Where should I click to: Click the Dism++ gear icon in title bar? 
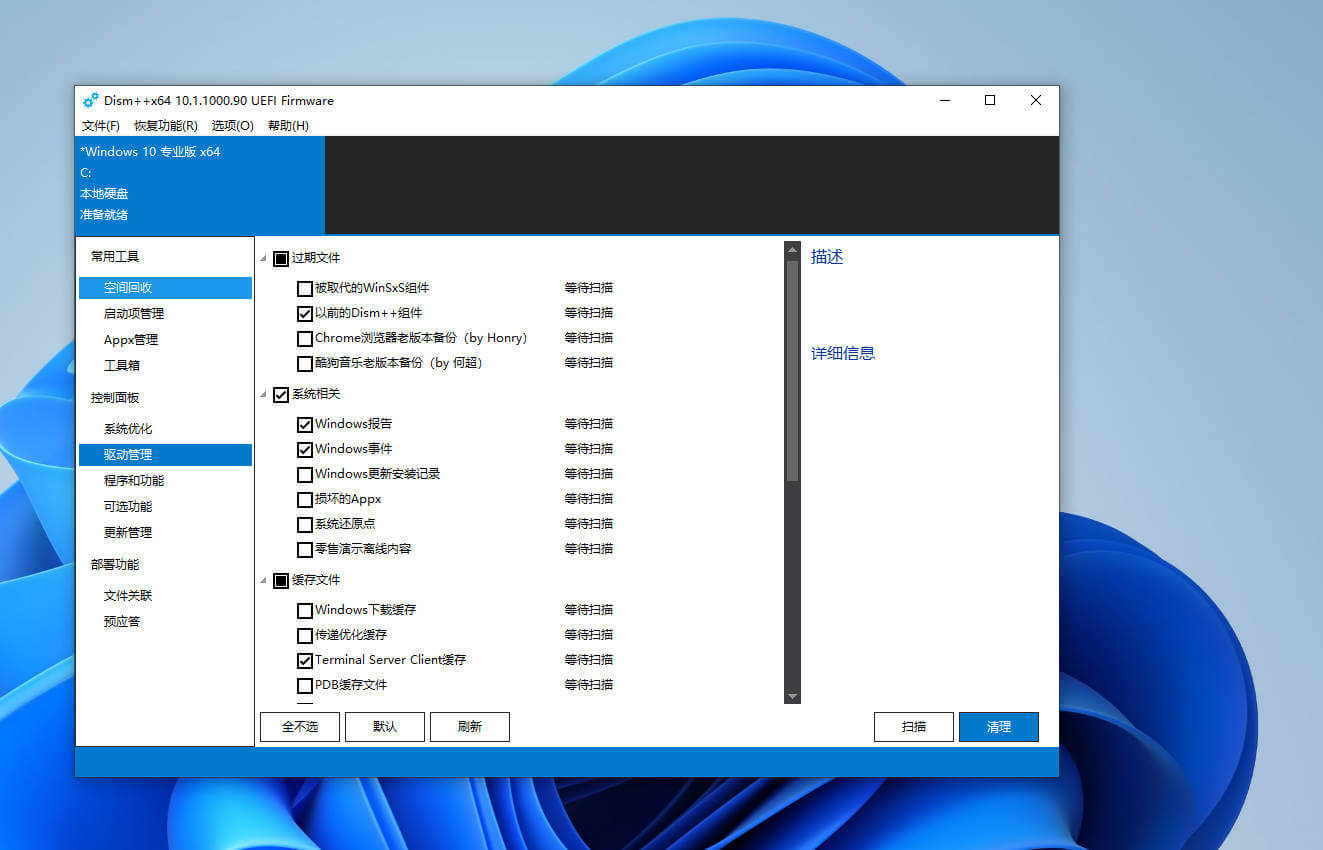coord(91,100)
